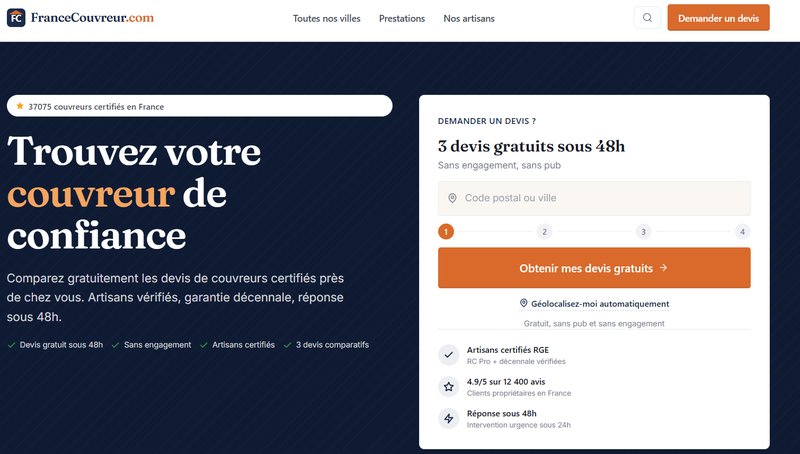Click the Réponse sous 48h text

502,413
